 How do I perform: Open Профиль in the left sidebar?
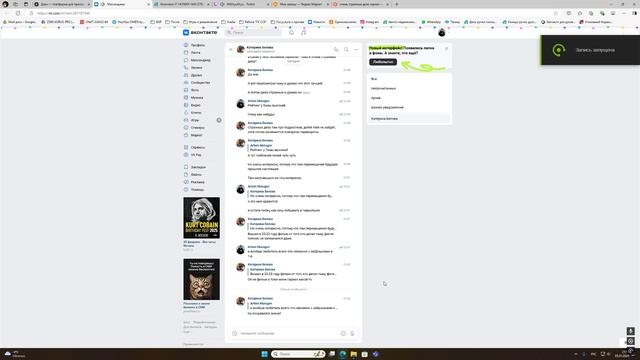pyautogui.click(x=198, y=45)
